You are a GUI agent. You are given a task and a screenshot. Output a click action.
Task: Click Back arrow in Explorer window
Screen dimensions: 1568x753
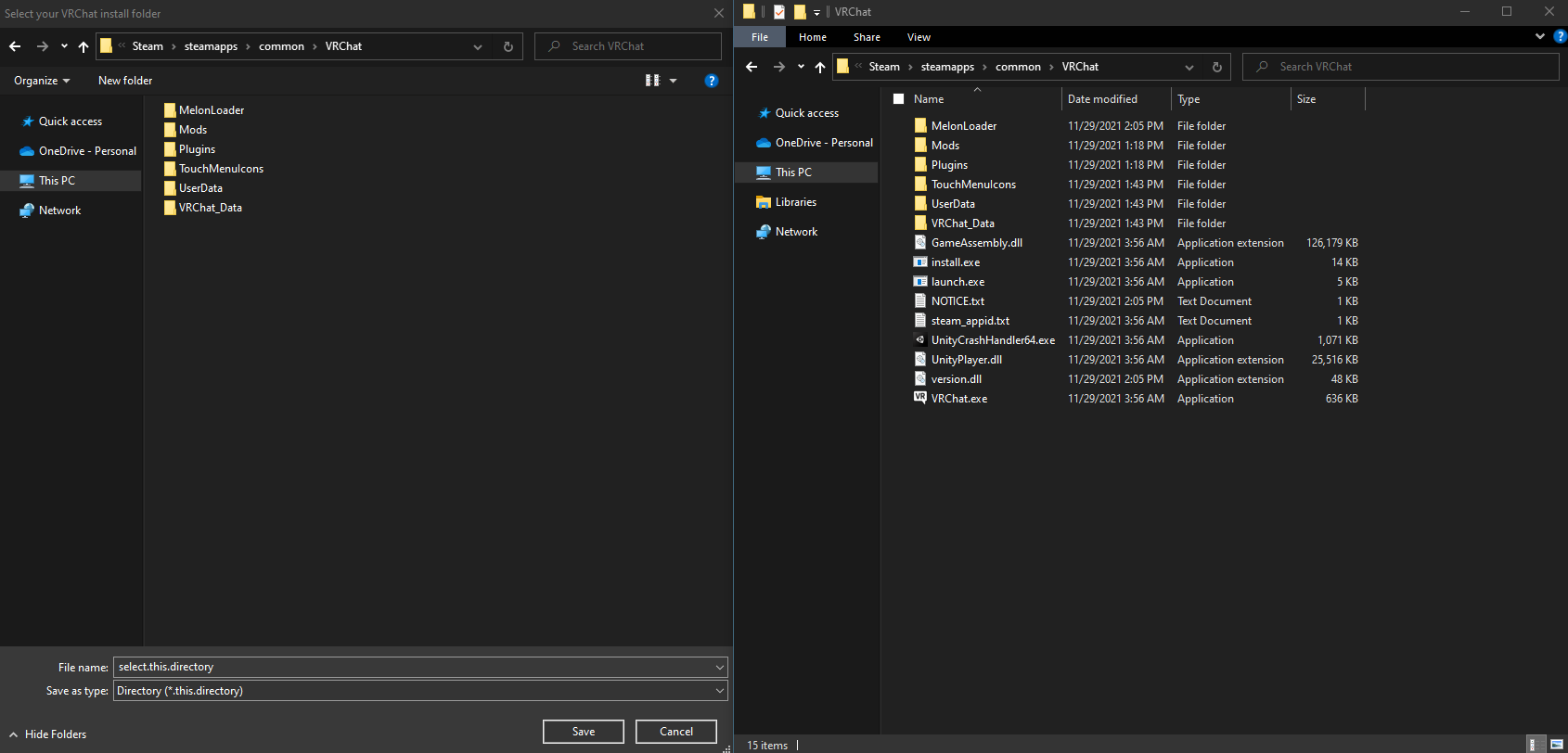tap(752, 67)
